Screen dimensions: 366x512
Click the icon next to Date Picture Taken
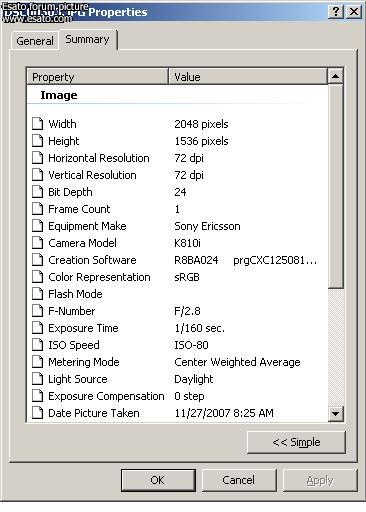(x=38, y=413)
